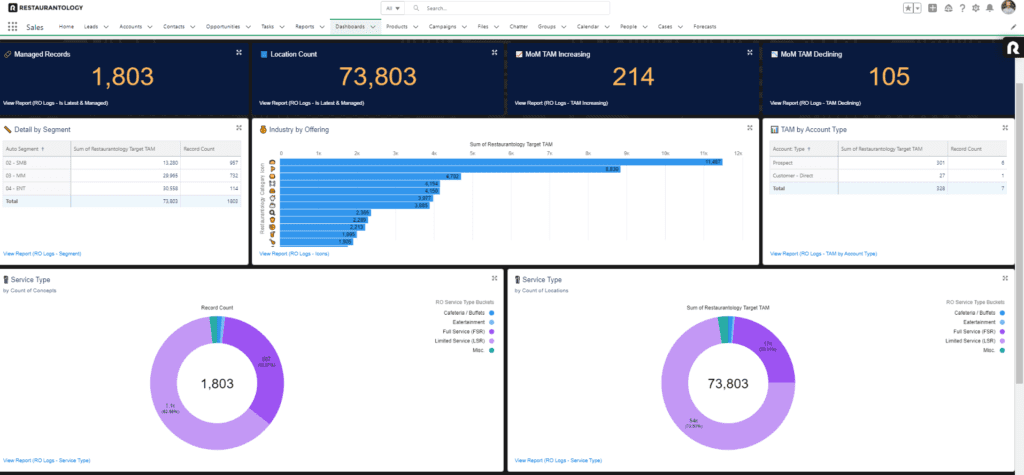Click the 'Customer - Direct' account type cell
Screen dimensions: 1024x475
(x=803, y=176)
